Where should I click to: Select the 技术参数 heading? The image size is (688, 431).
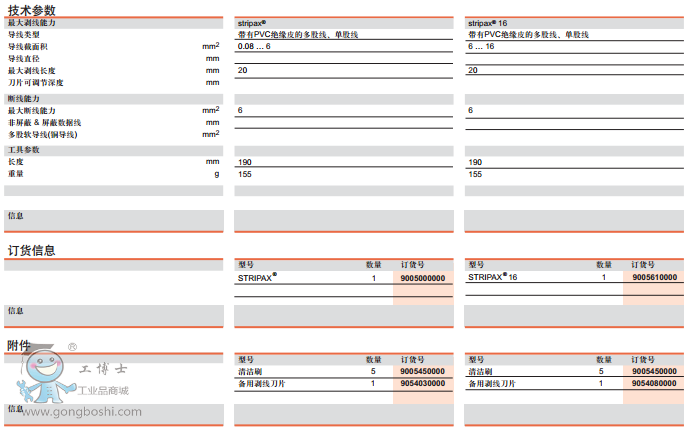(31, 9)
